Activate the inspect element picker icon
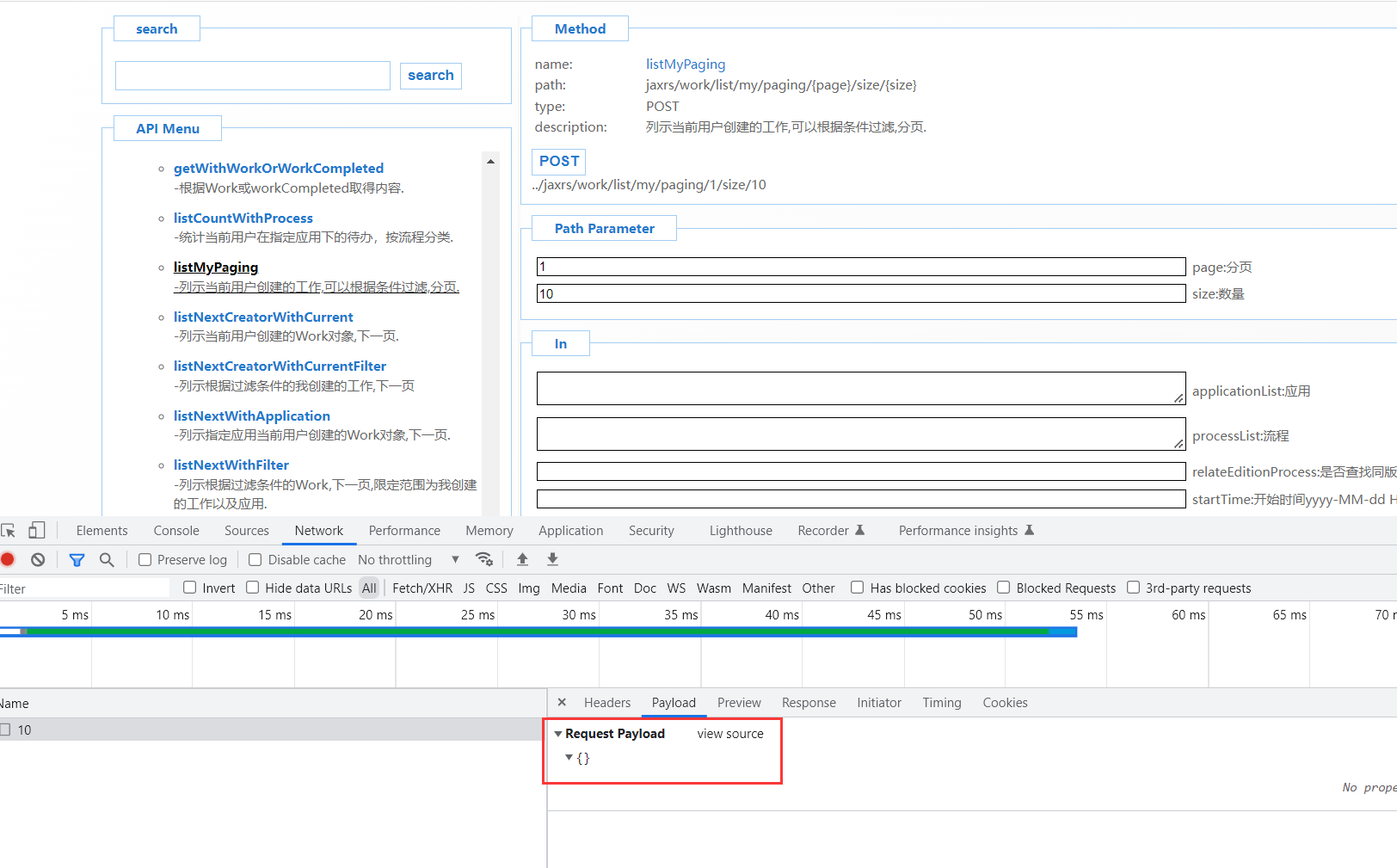 pyautogui.click(x=9, y=530)
